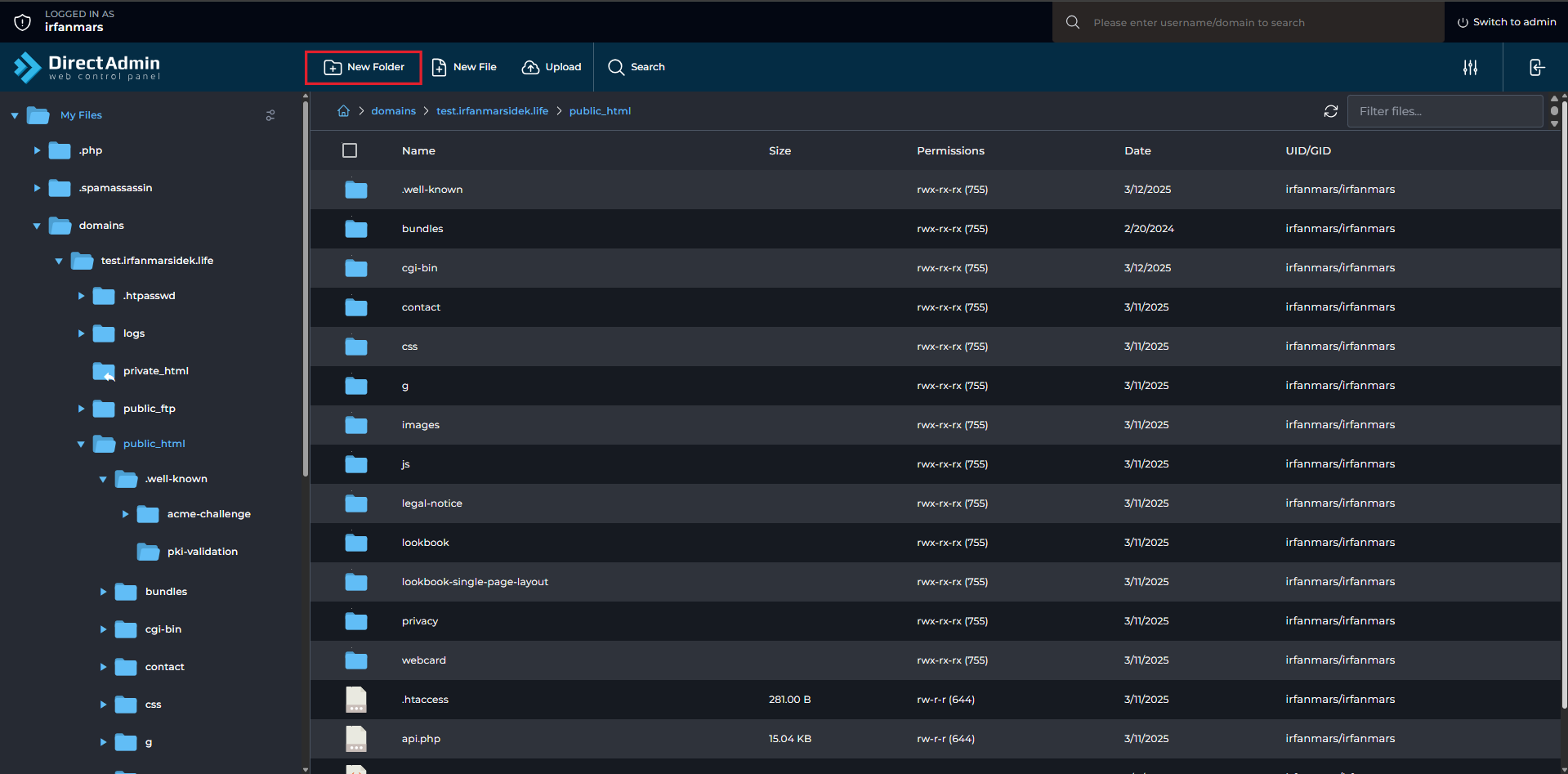The width and height of the screenshot is (1568, 774).
Task: Go to home directory via breadcrumb icon
Action: point(344,111)
